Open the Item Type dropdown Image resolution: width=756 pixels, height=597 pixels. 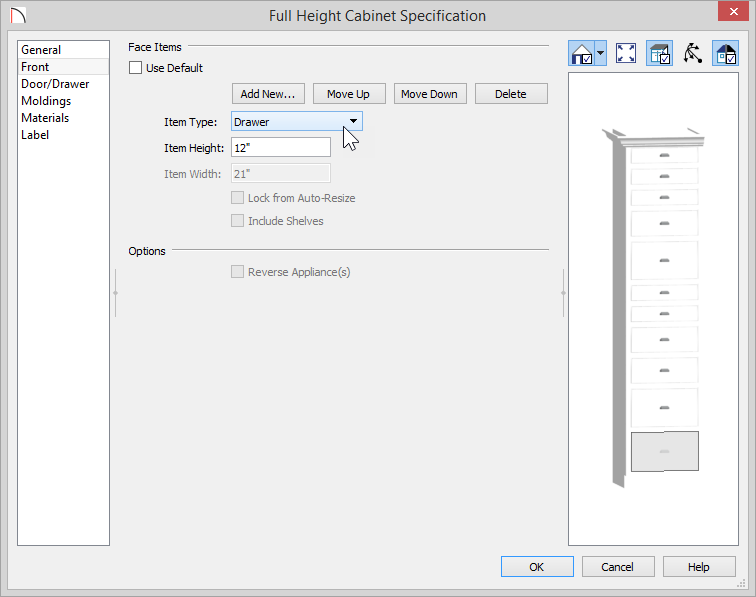tap(297, 122)
